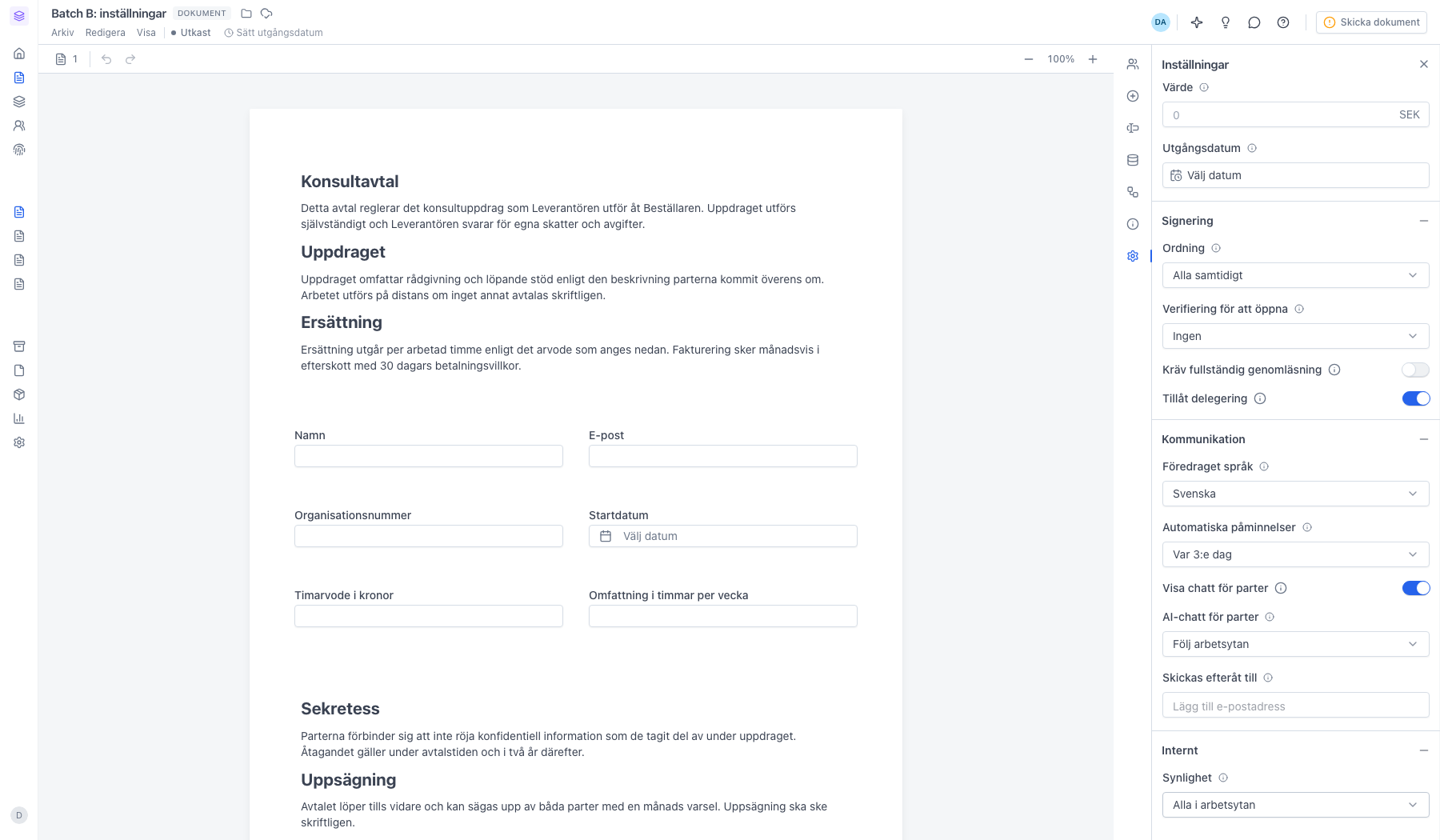Open Verifiering för att öppna dropdown
The width and height of the screenshot is (1440, 840).
click(x=1295, y=336)
